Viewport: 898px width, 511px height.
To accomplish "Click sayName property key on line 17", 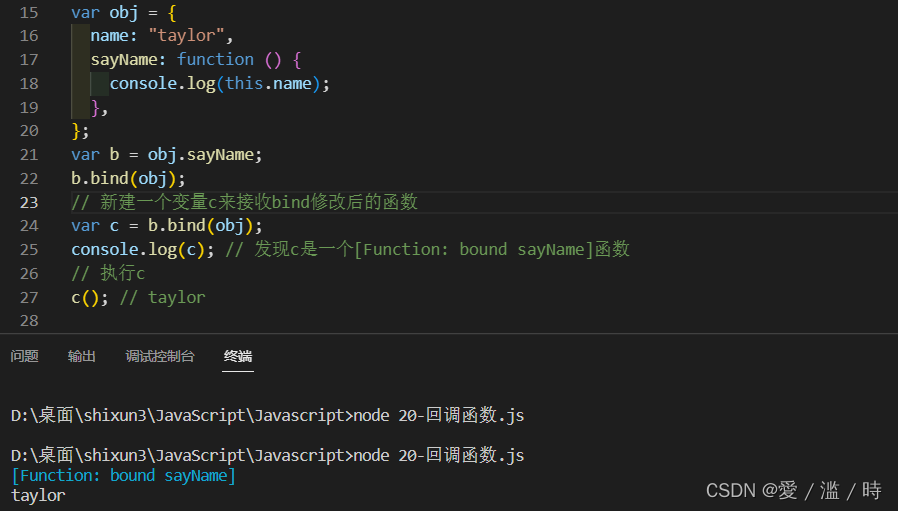I will 124,59.
